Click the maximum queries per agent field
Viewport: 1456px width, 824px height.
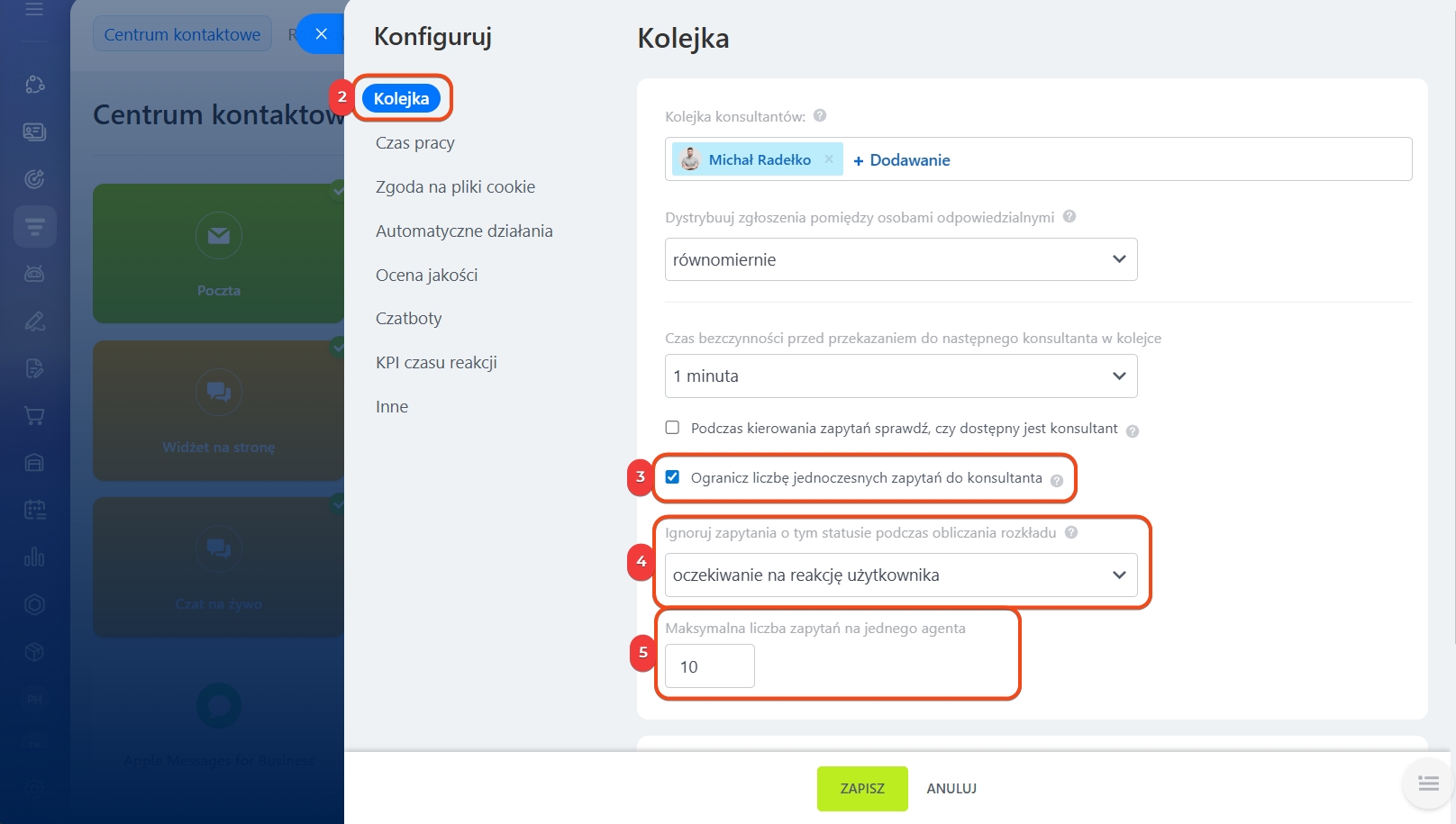tap(710, 666)
